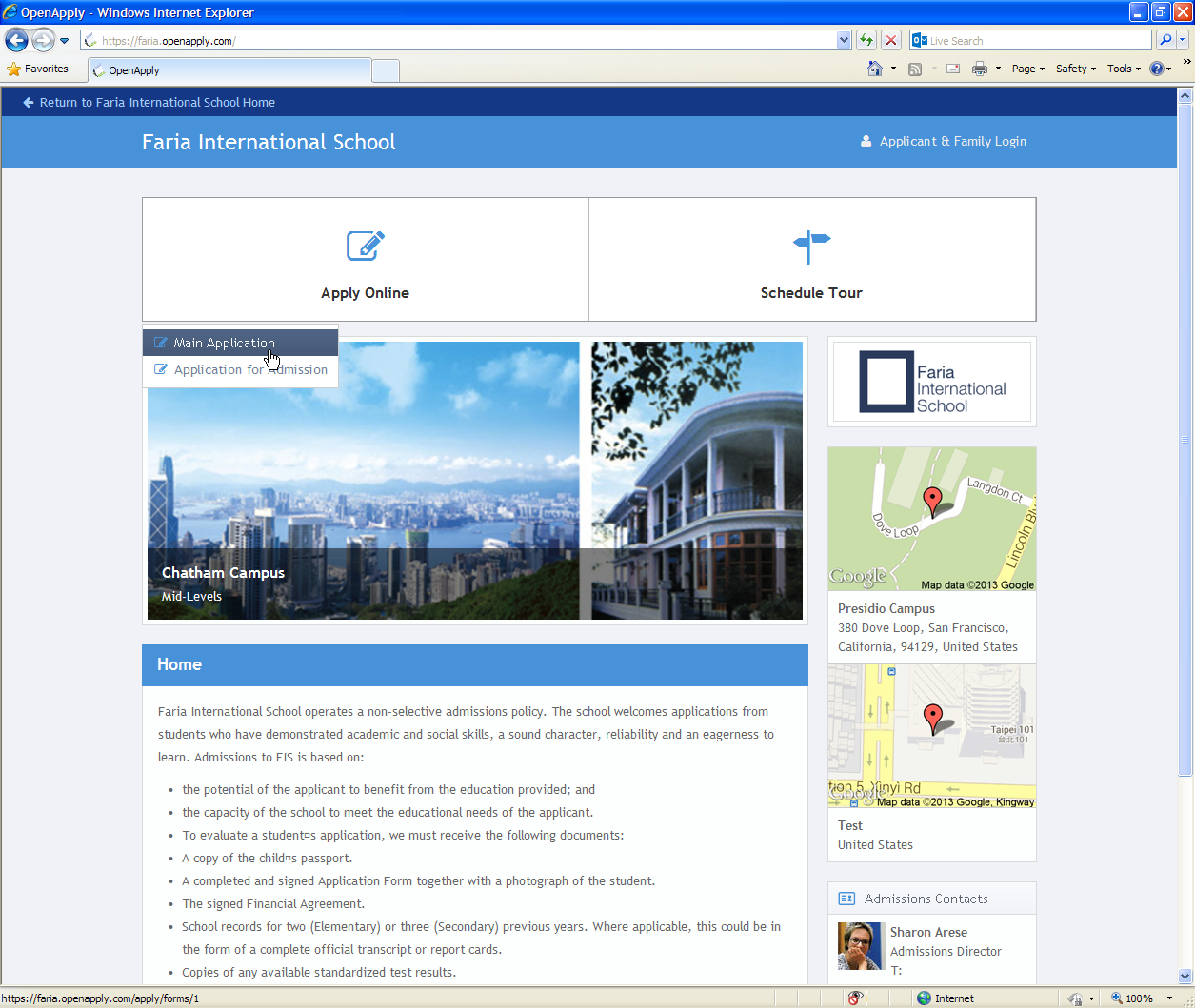Open the Applicant & Family Login link

tap(953, 141)
